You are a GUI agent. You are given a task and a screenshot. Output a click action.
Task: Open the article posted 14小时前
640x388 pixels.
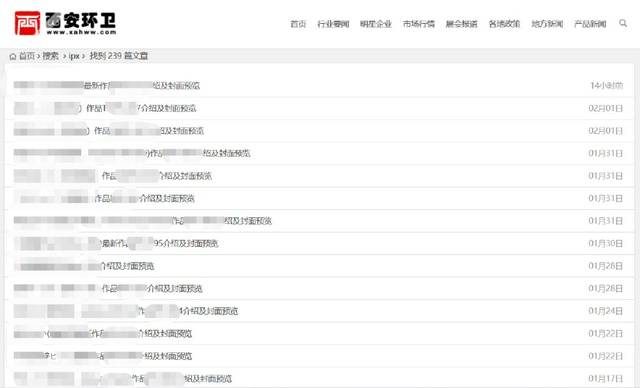pyautogui.click(x=107, y=85)
